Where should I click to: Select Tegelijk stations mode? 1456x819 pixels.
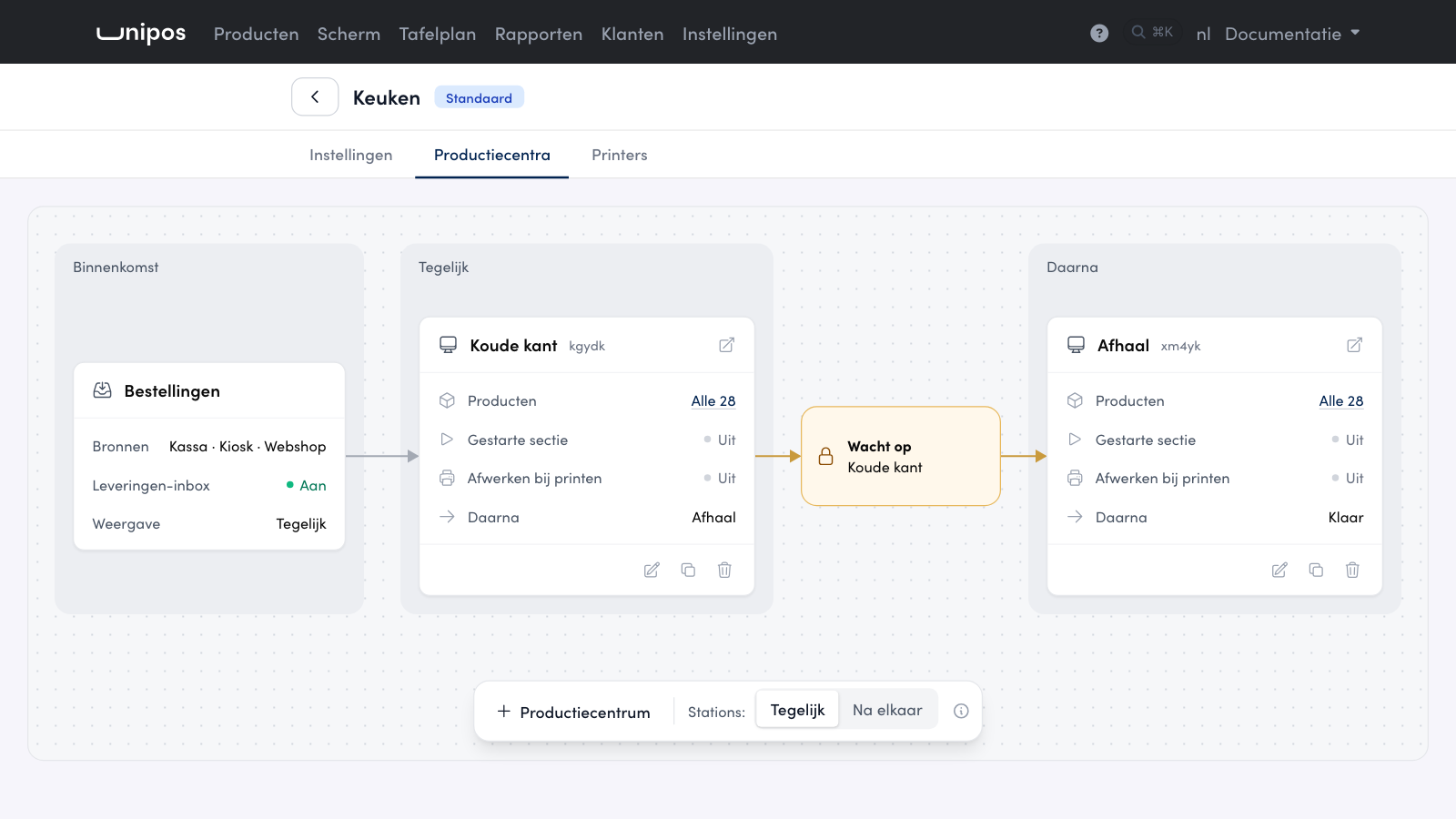(x=797, y=710)
